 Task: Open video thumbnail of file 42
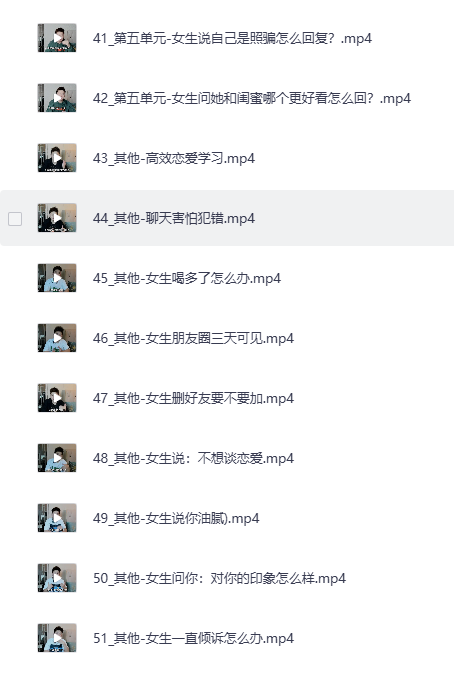tap(57, 98)
